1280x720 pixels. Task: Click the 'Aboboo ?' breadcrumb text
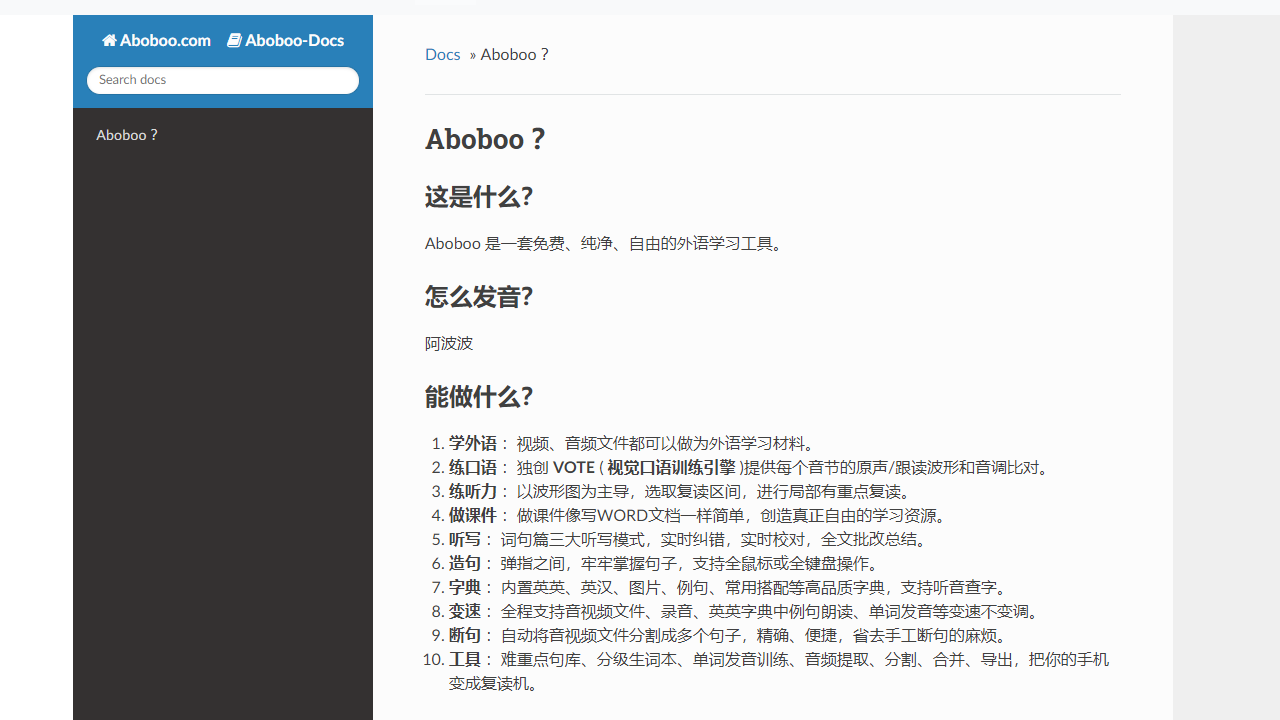[515, 54]
